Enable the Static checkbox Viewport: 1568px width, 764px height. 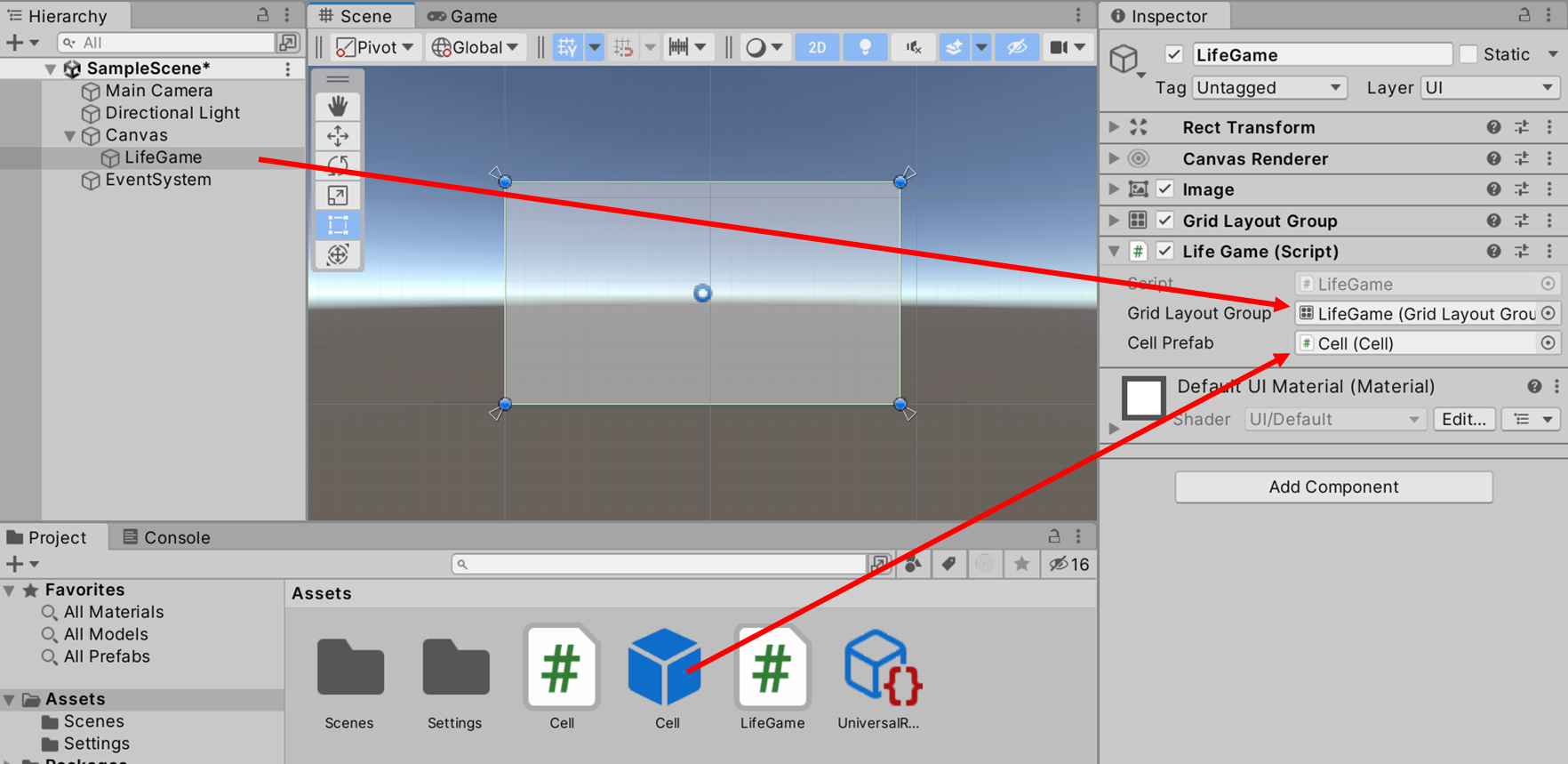(x=1468, y=54)
